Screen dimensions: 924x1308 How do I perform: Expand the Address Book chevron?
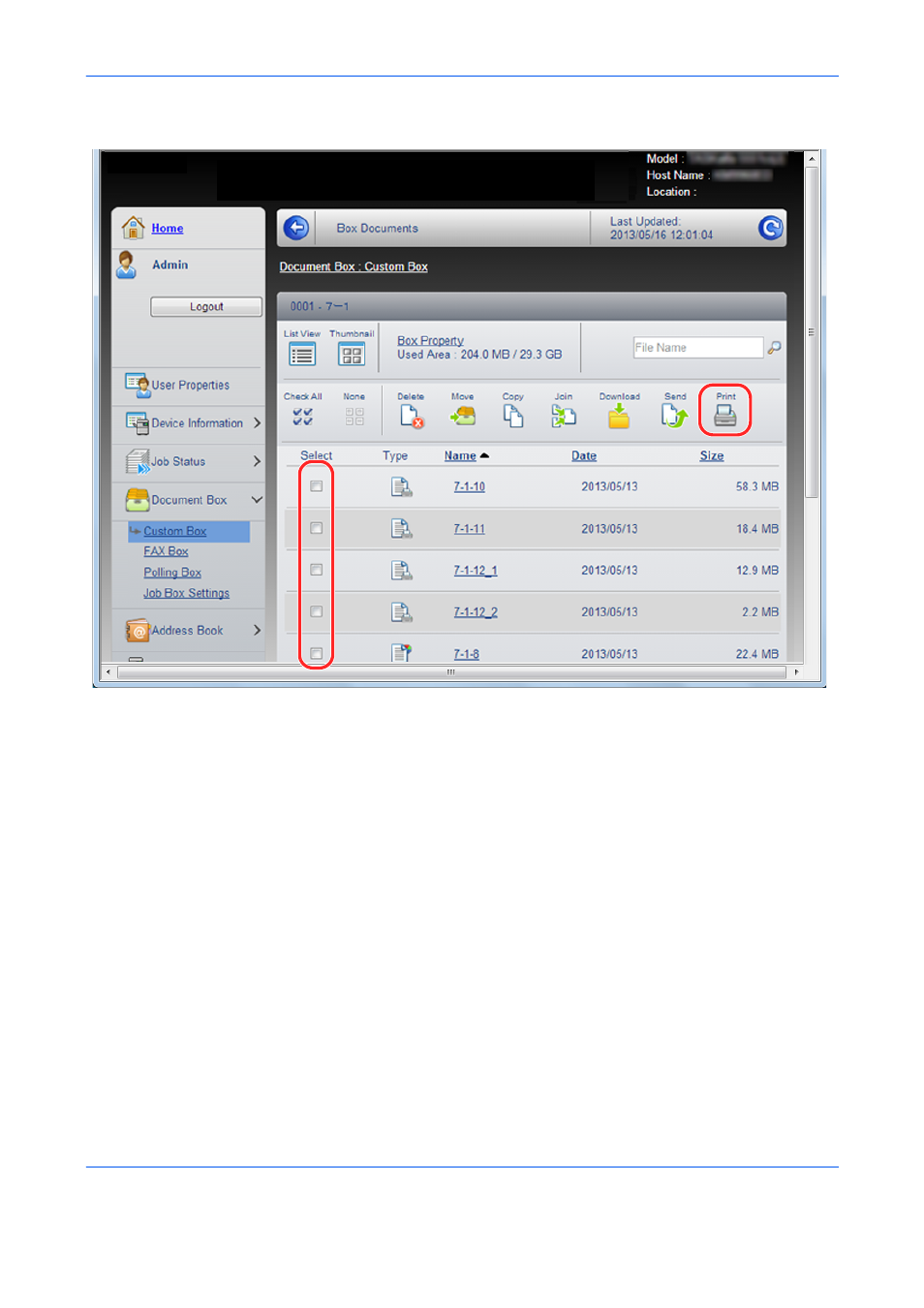click(257, 630)
